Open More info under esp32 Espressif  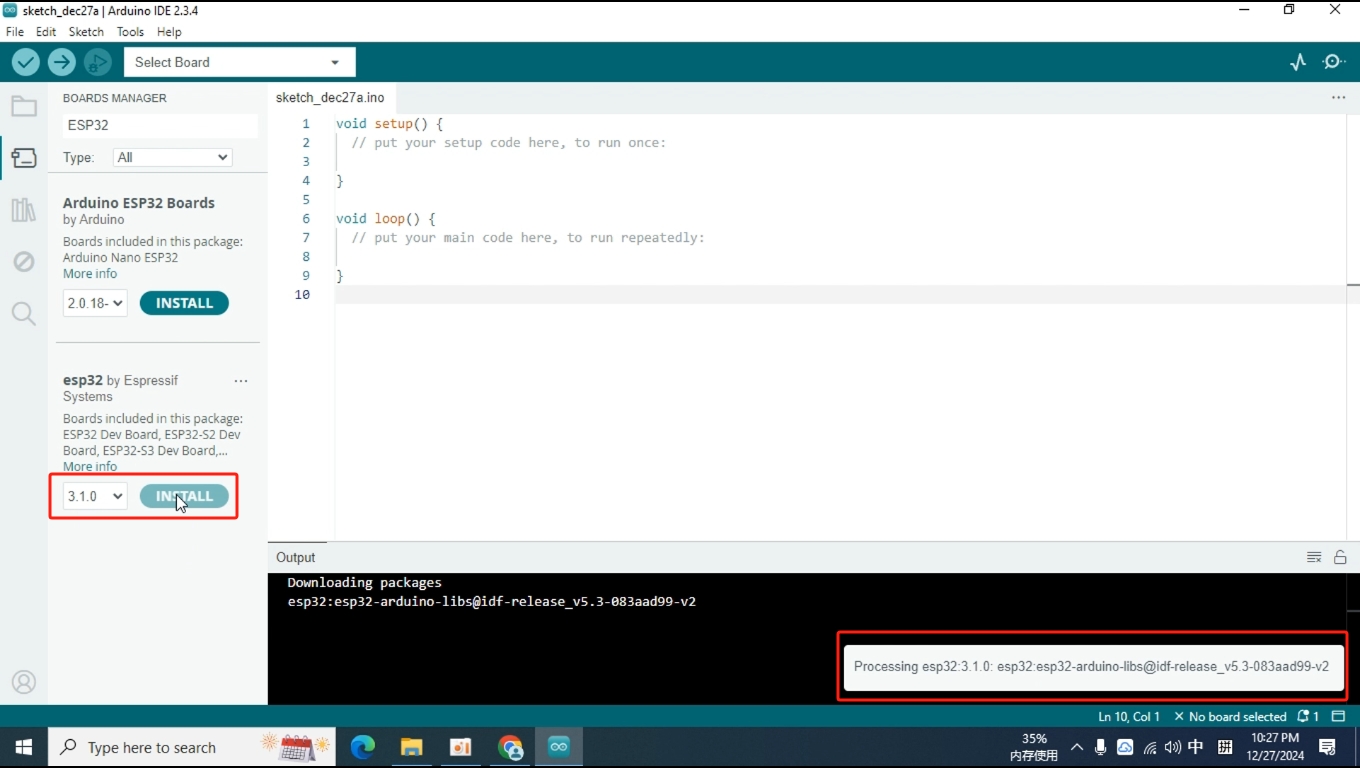pyautogui.click(x=90, y=467)
